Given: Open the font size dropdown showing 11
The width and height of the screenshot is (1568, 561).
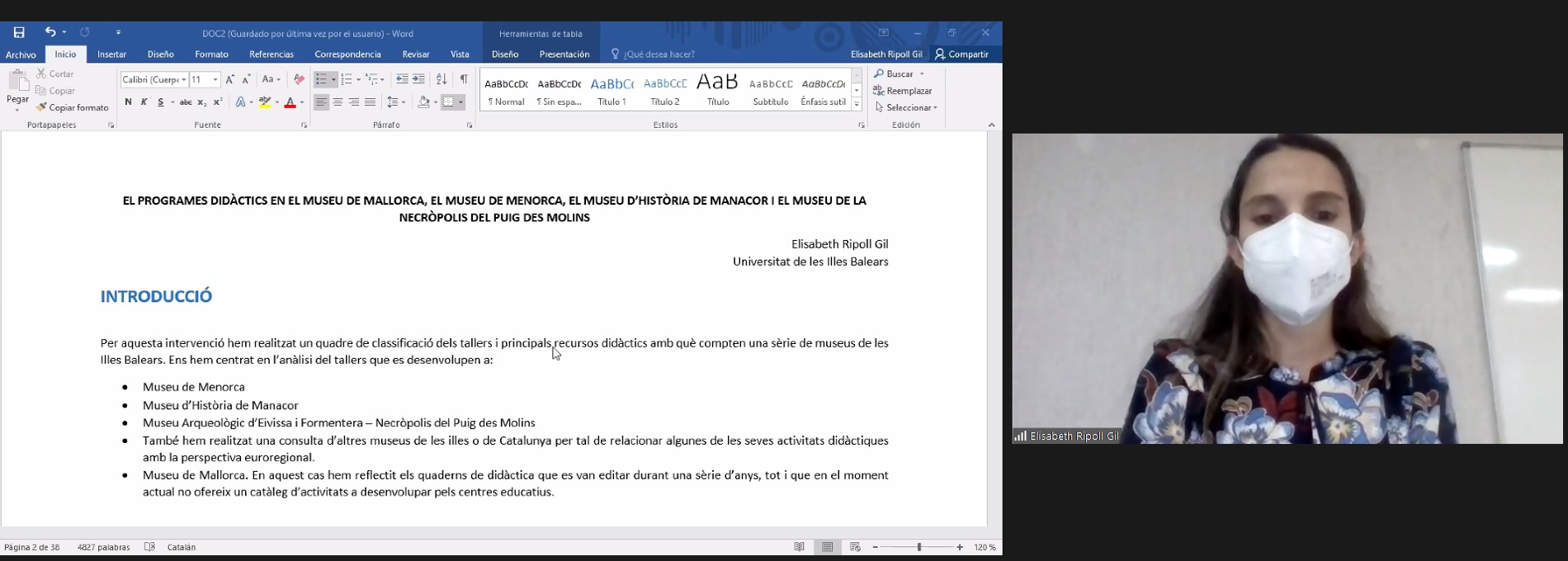Looking at the screenshot, I should coord(215,80).
